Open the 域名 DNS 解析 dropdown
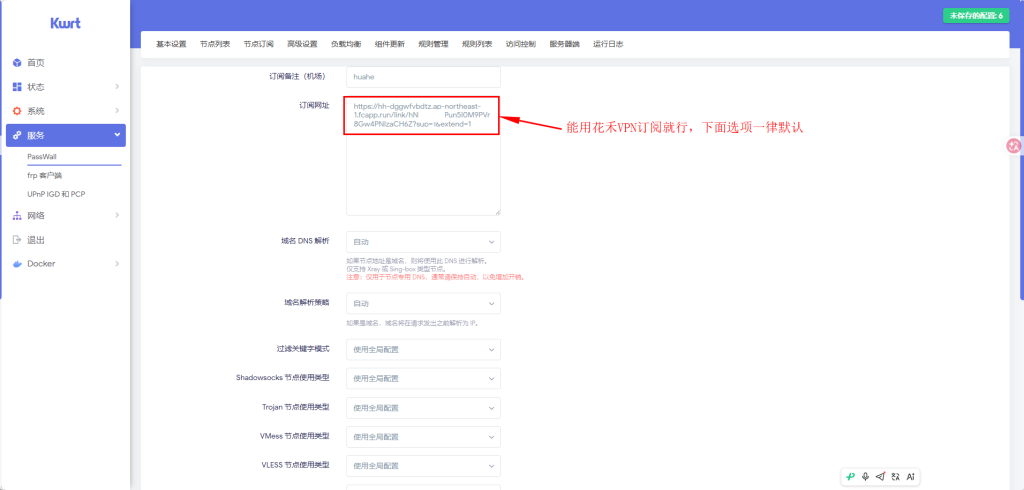Viewport: 1024px width, 490px height. tap(423, 242)
